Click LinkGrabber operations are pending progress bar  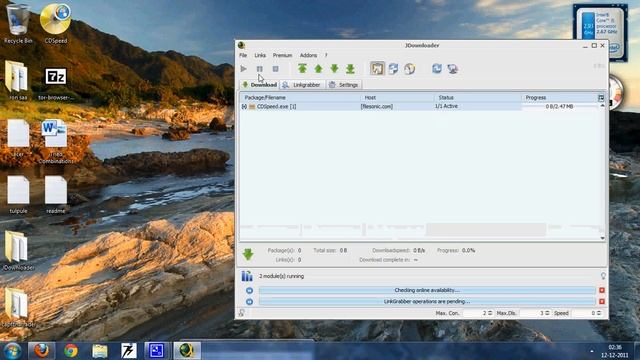(427, 302)
